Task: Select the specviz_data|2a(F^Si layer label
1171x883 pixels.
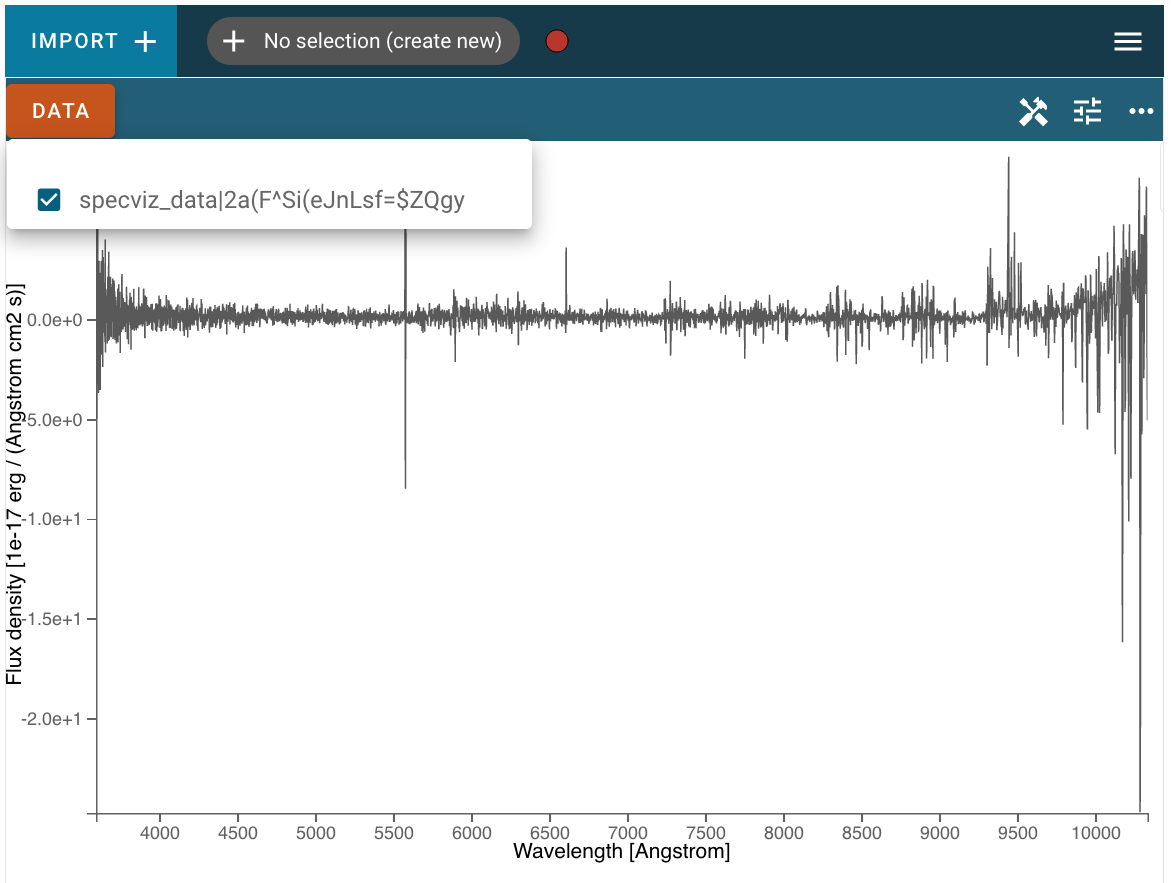Action: pos(272,200)
